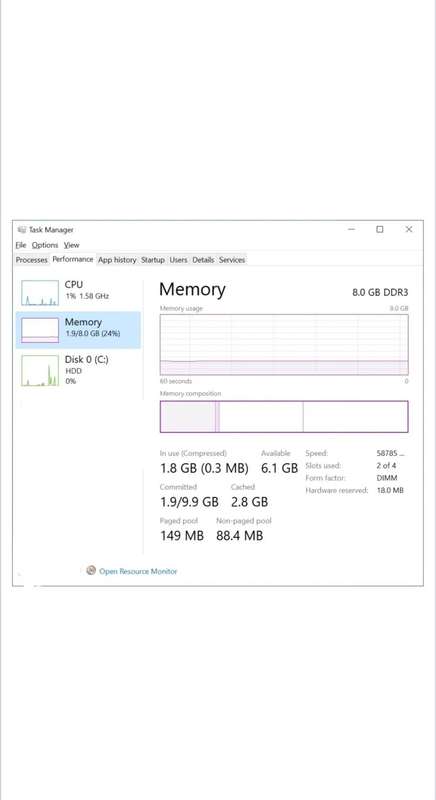Switch to the App history tab
This screenshot has width=436, height=800.
pyautogui.click(x=117, y=260)
